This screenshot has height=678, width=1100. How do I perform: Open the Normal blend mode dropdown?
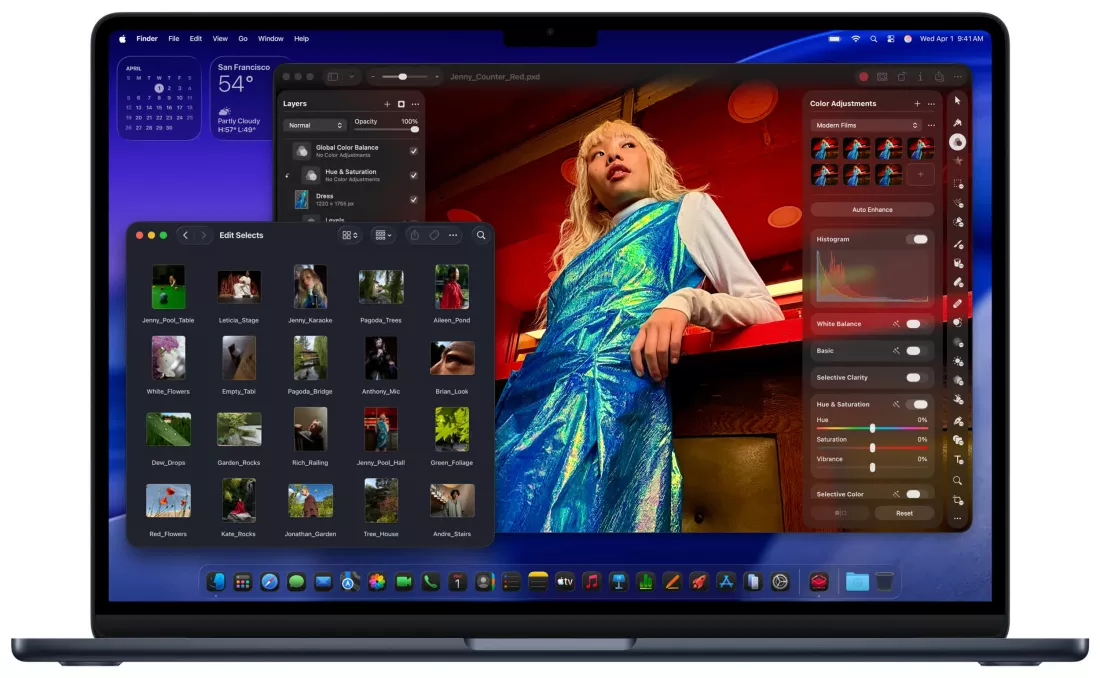coord(314,125)
